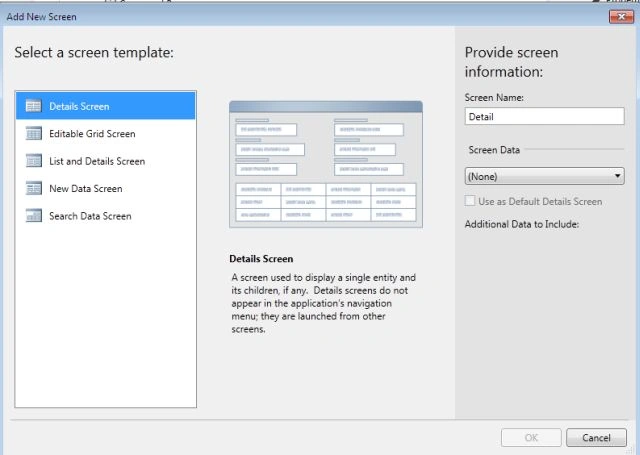Close the Add New Screen dialog
This screenshot has width=640, height=455.
[x=621, y=17]
